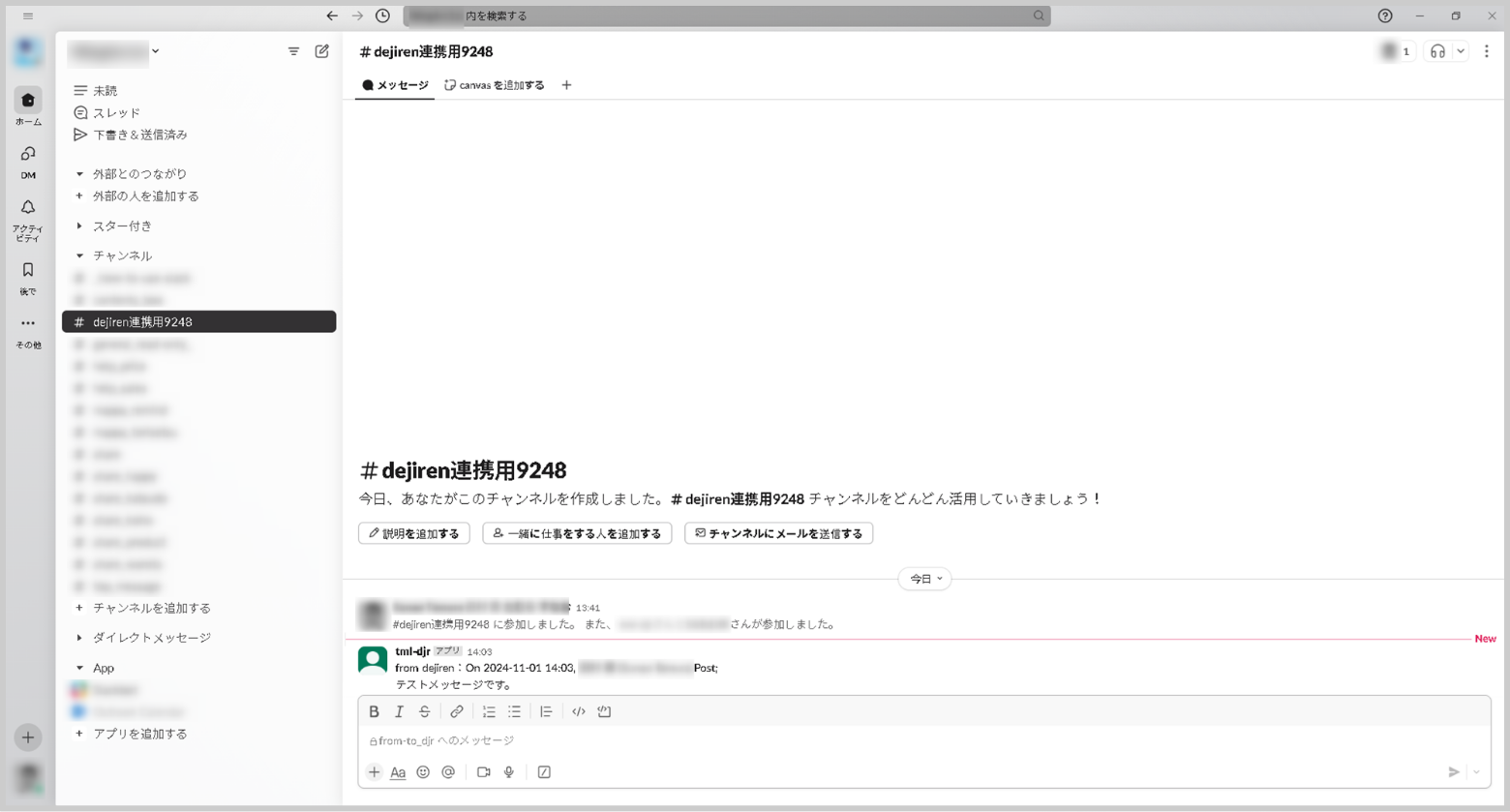Insert blockquote in composer
The image size is (1510, 812).
pyautogui.click(x=546, y=711)
